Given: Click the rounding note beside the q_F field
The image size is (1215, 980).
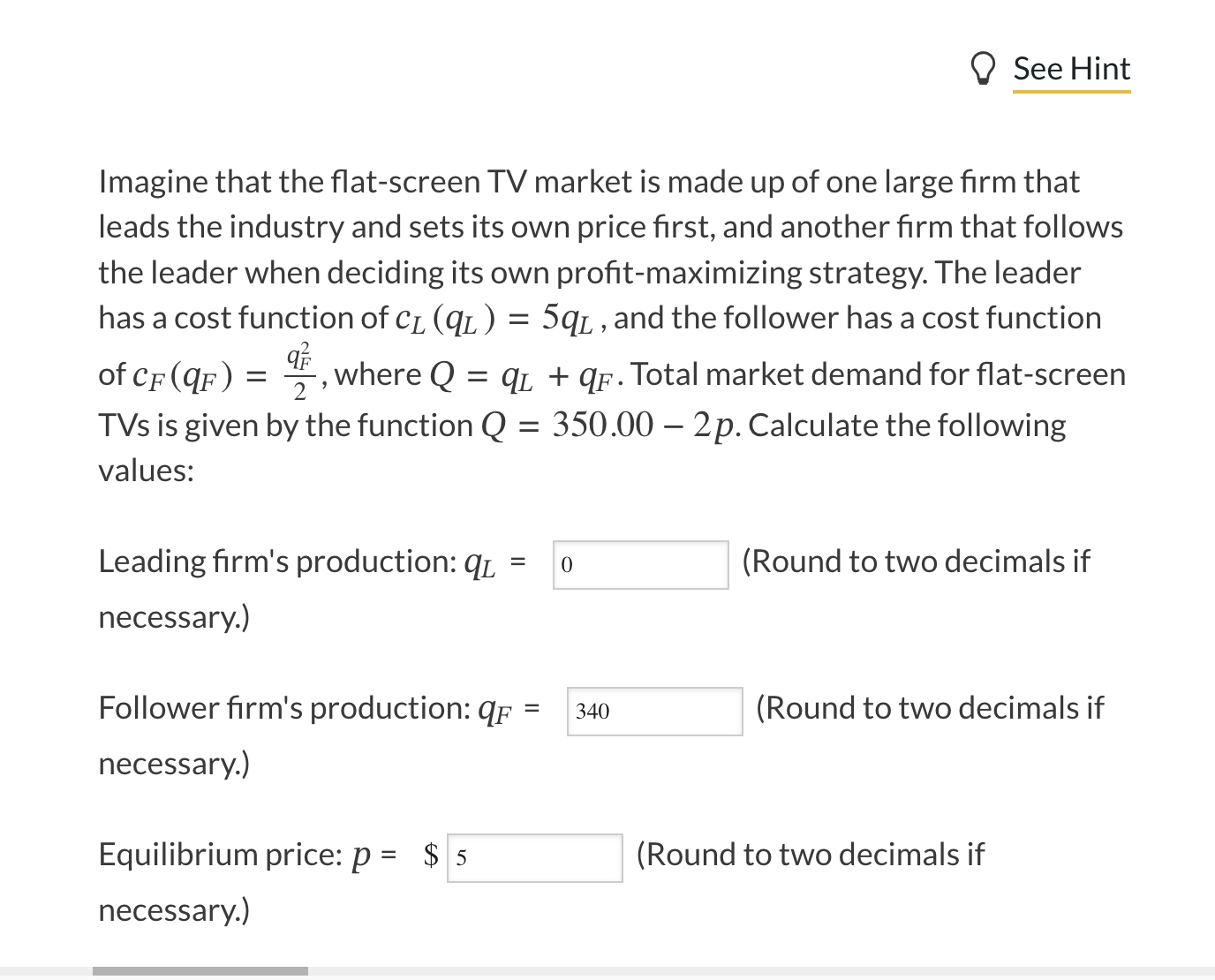Looking at the screenshot, I should click(x=930, y=708).
